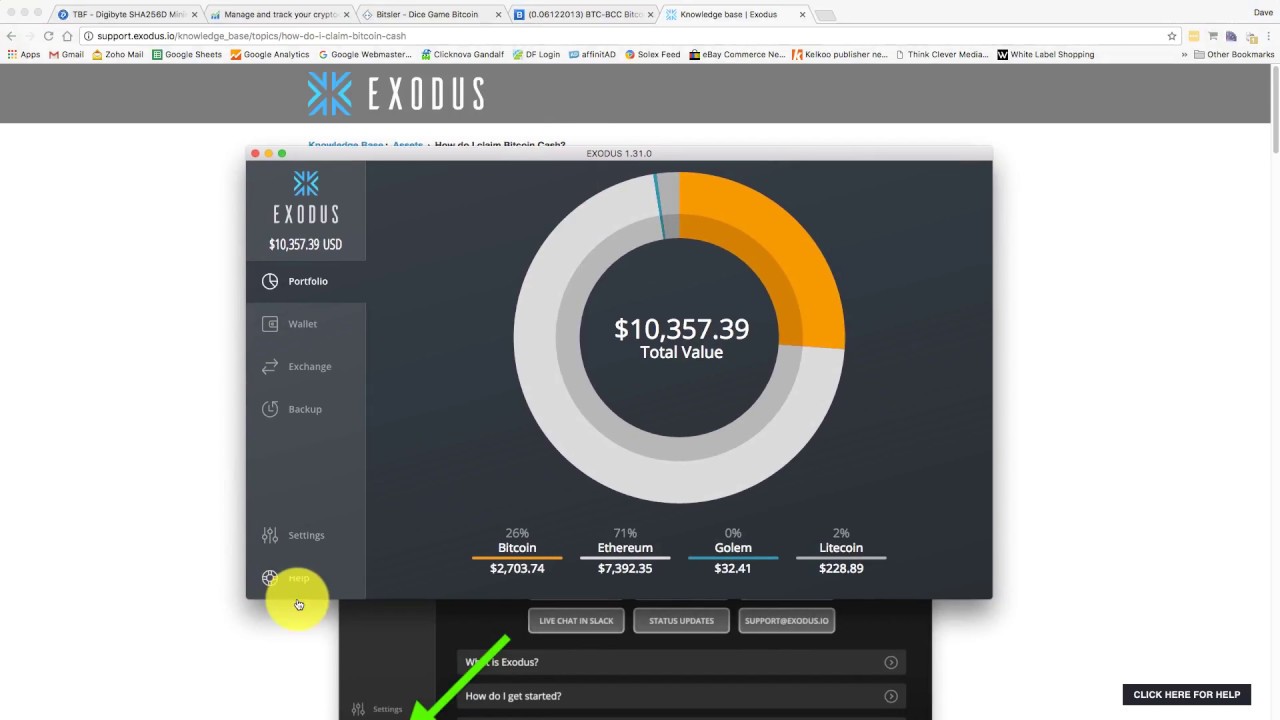1280x720 pixels.
Task: Open Gmail bookmark
Action: coord(66,54)
